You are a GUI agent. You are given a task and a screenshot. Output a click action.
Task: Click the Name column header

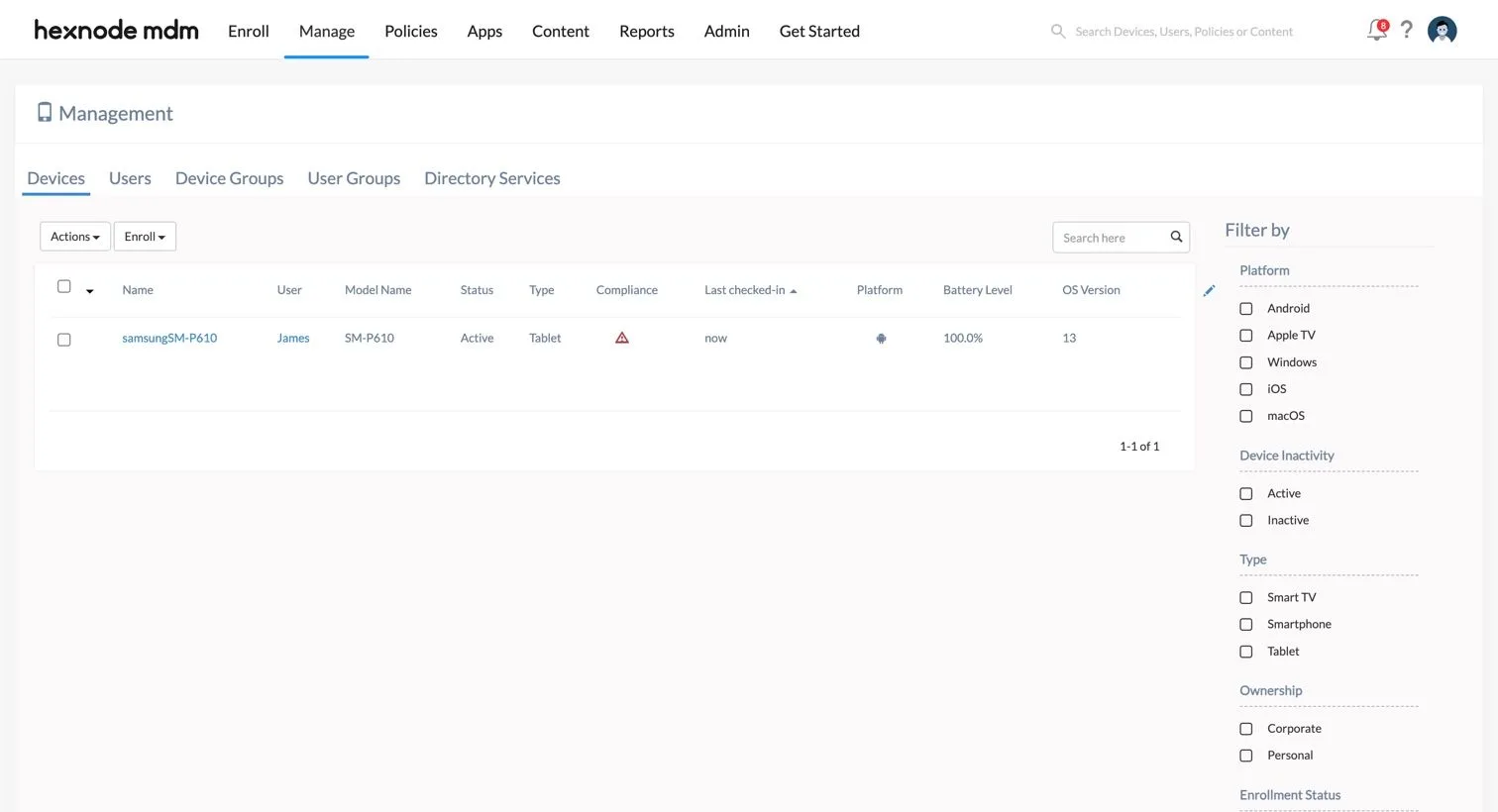pyautogui.click(x=138, y=290)
